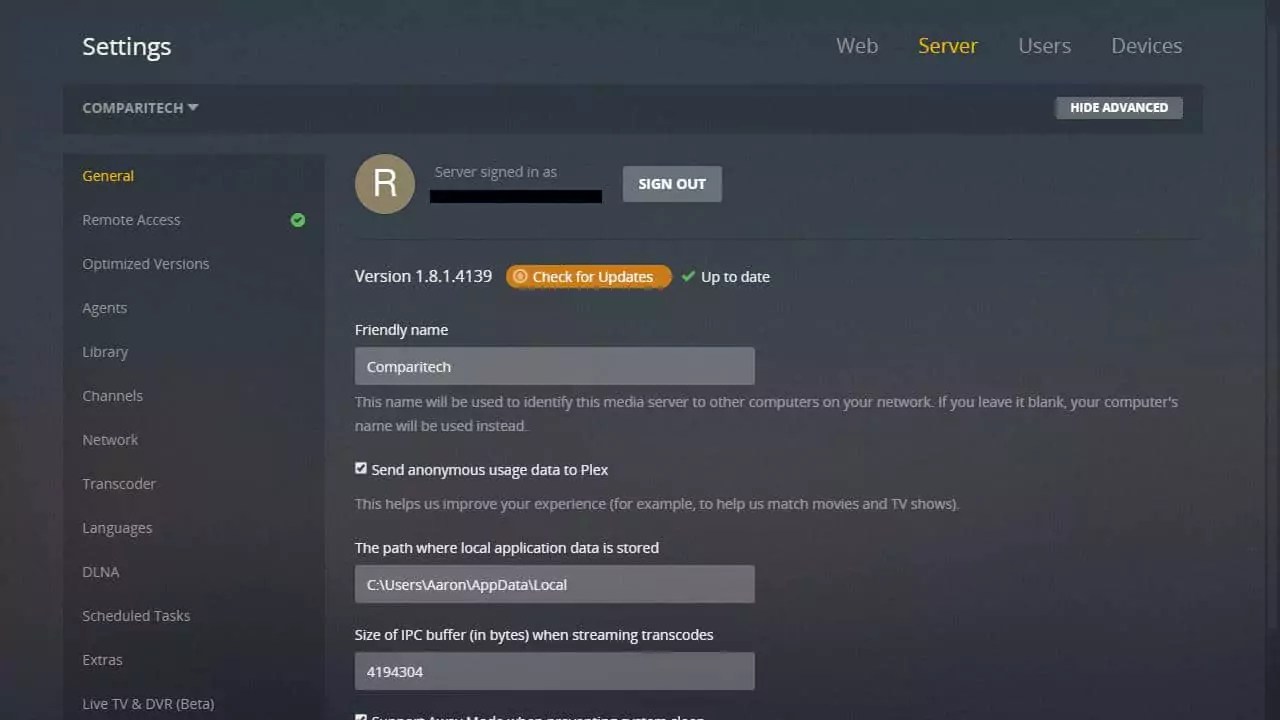
Task: Switch to the Server settings tab
Action: pyautogui.click(x=948, y=46)
